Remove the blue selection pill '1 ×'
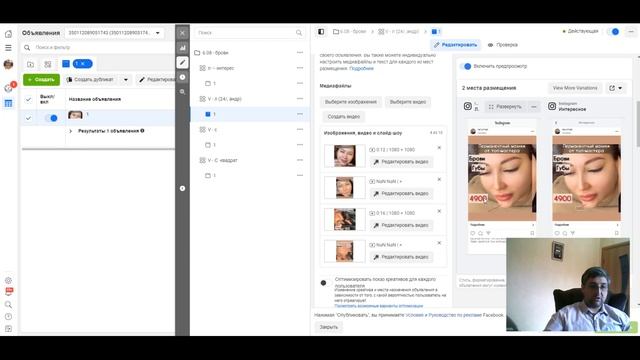 click(x=82, y=64)
